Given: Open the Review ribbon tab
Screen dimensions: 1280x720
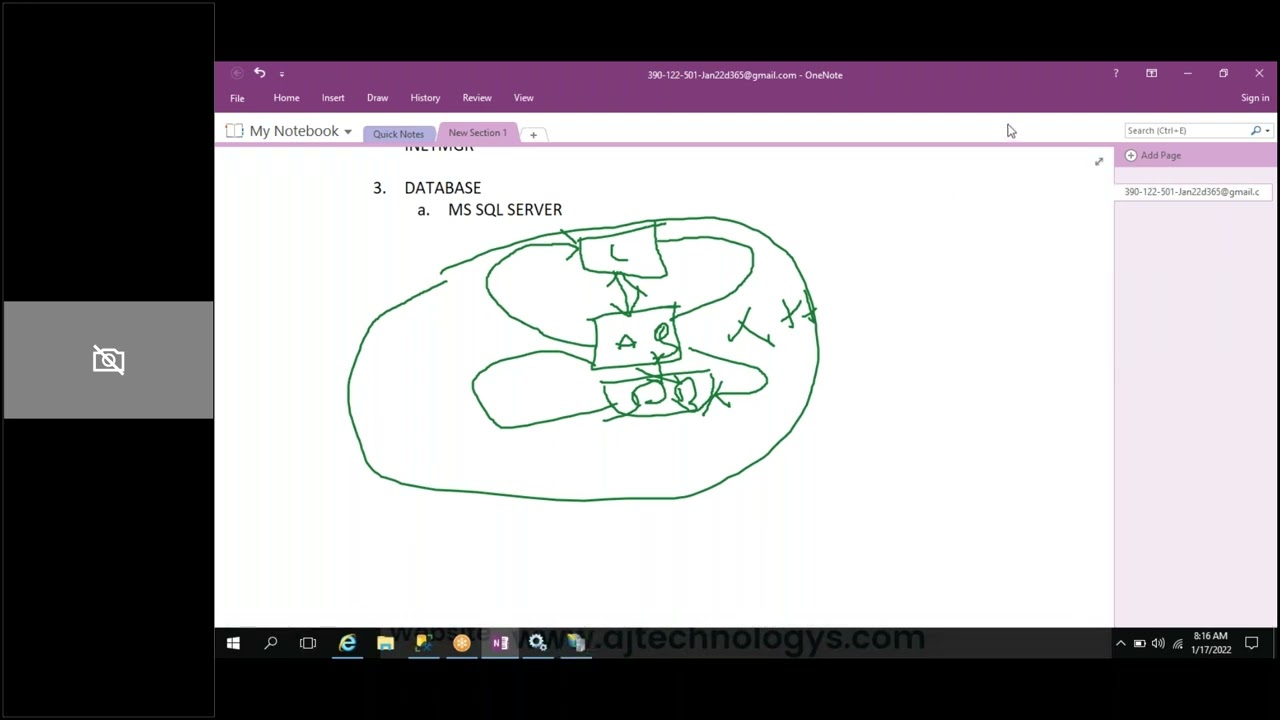Looking at the screenshot, I should [x=477, y=98].
